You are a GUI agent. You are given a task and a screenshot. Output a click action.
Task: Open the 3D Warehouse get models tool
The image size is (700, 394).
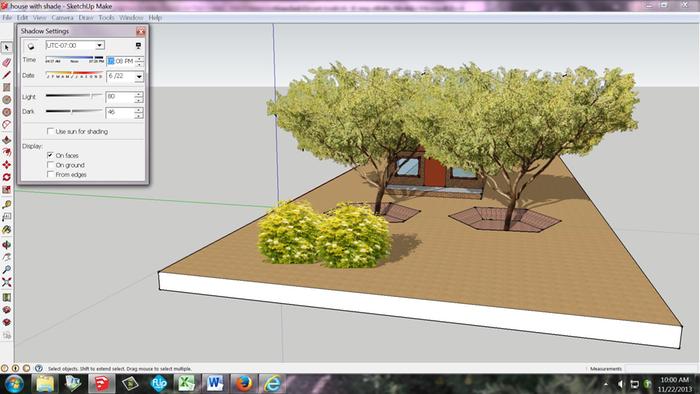pyautogui.click(x=6, y=309)
